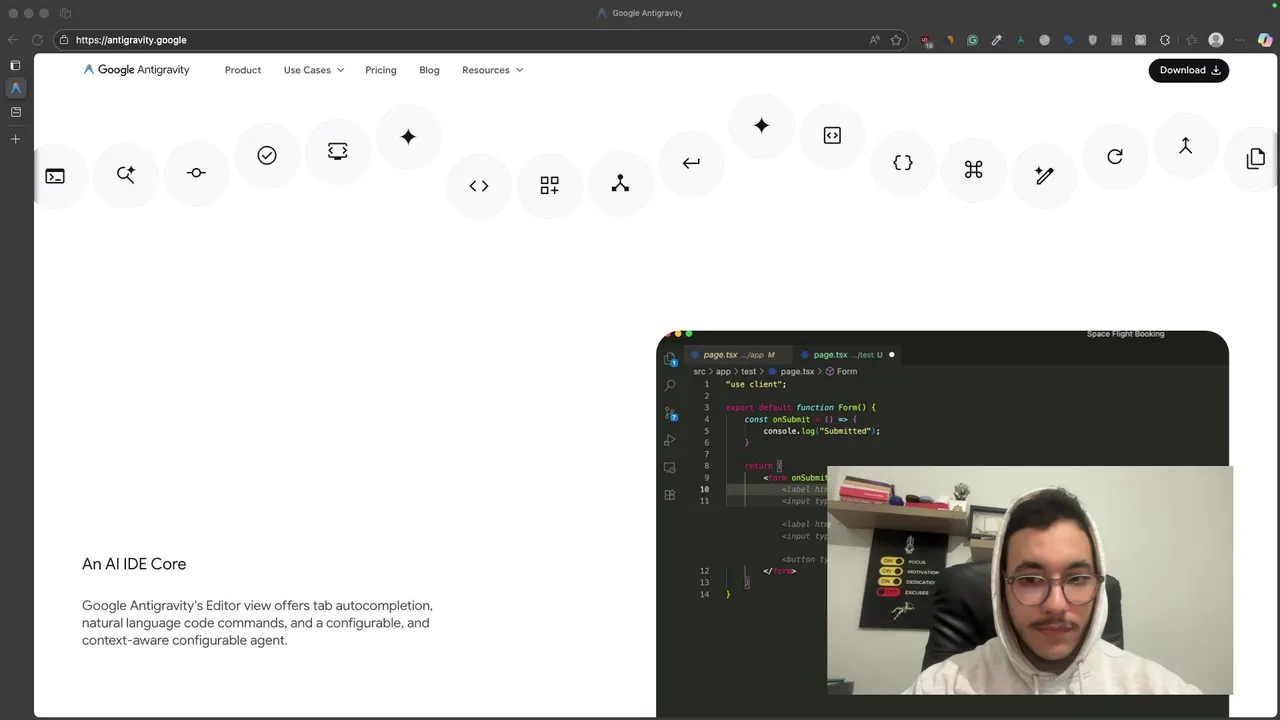The height and width of the screenshot is (720, 1280).
Task: Click the grid plus widgets icon bubble
Action: pyautogui.click(x=550, y=185)
